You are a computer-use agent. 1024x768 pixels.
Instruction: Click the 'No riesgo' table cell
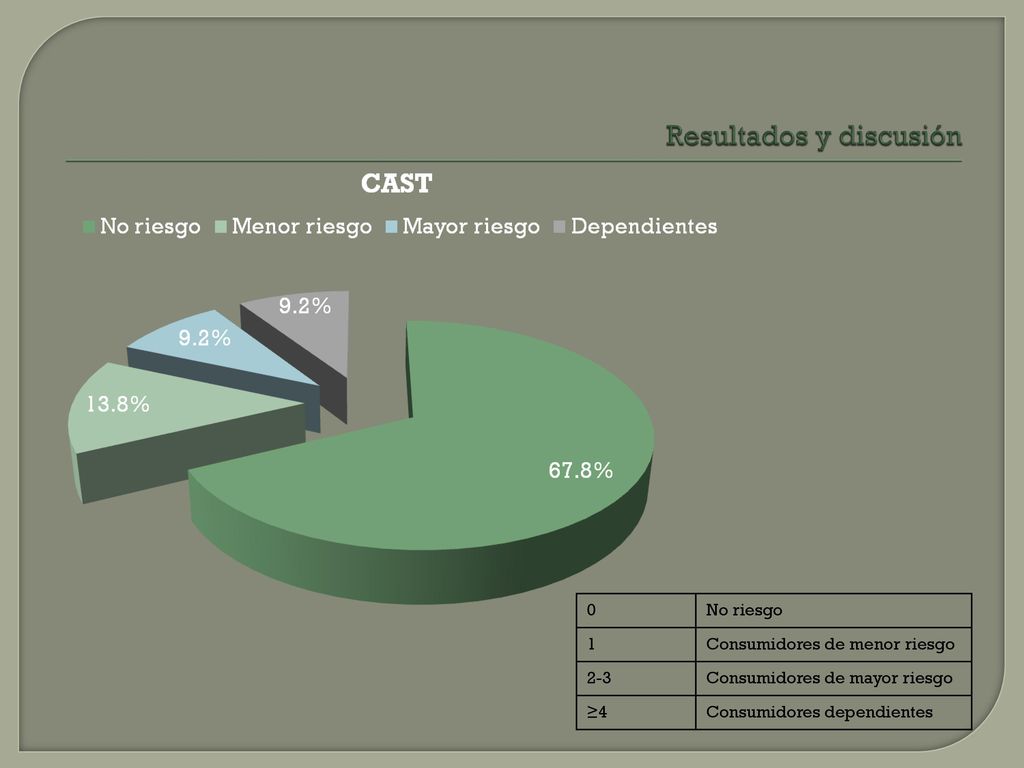coord(834,610)
